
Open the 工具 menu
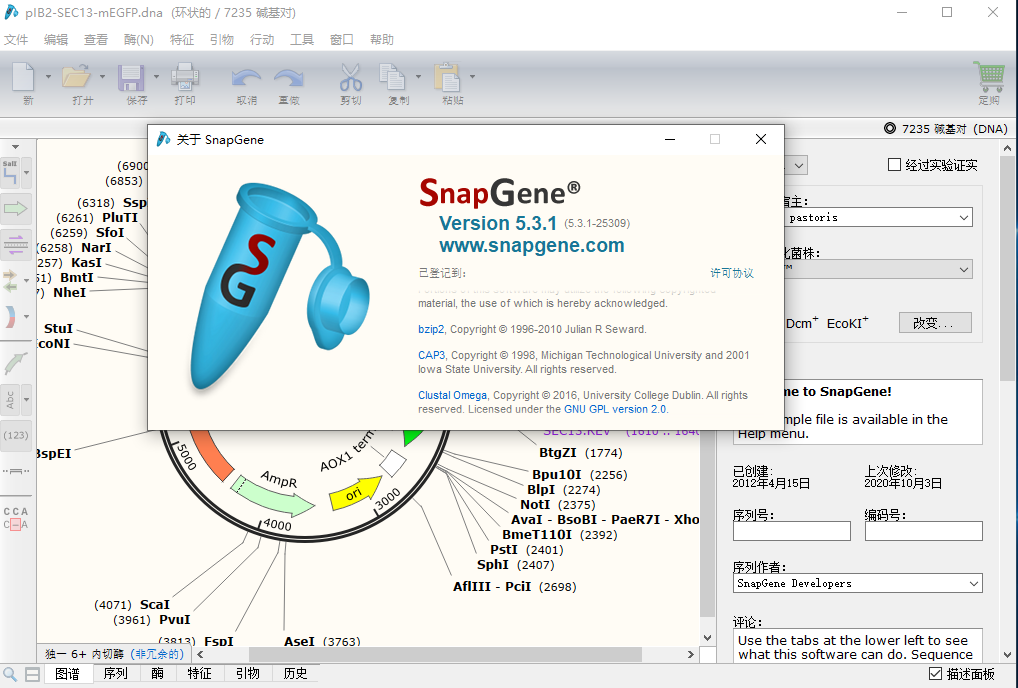click(x=301, y=40)
